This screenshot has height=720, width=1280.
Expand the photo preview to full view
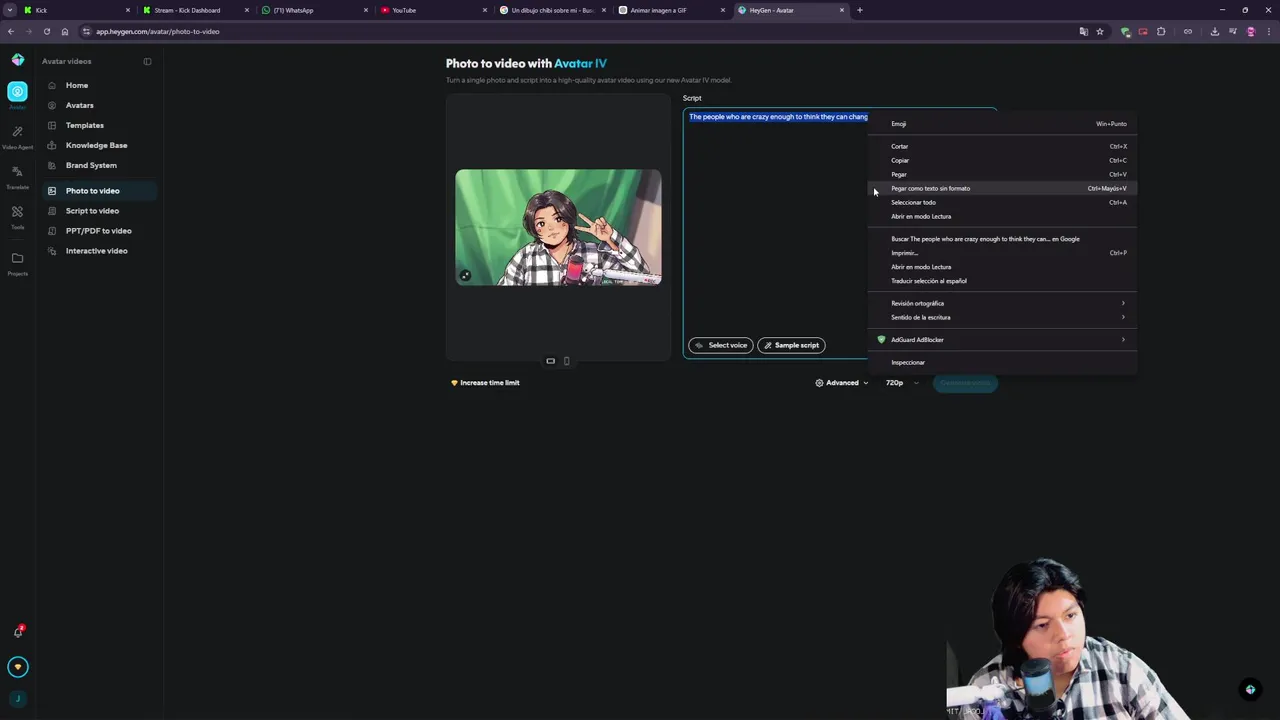click(x=465, y=276)
